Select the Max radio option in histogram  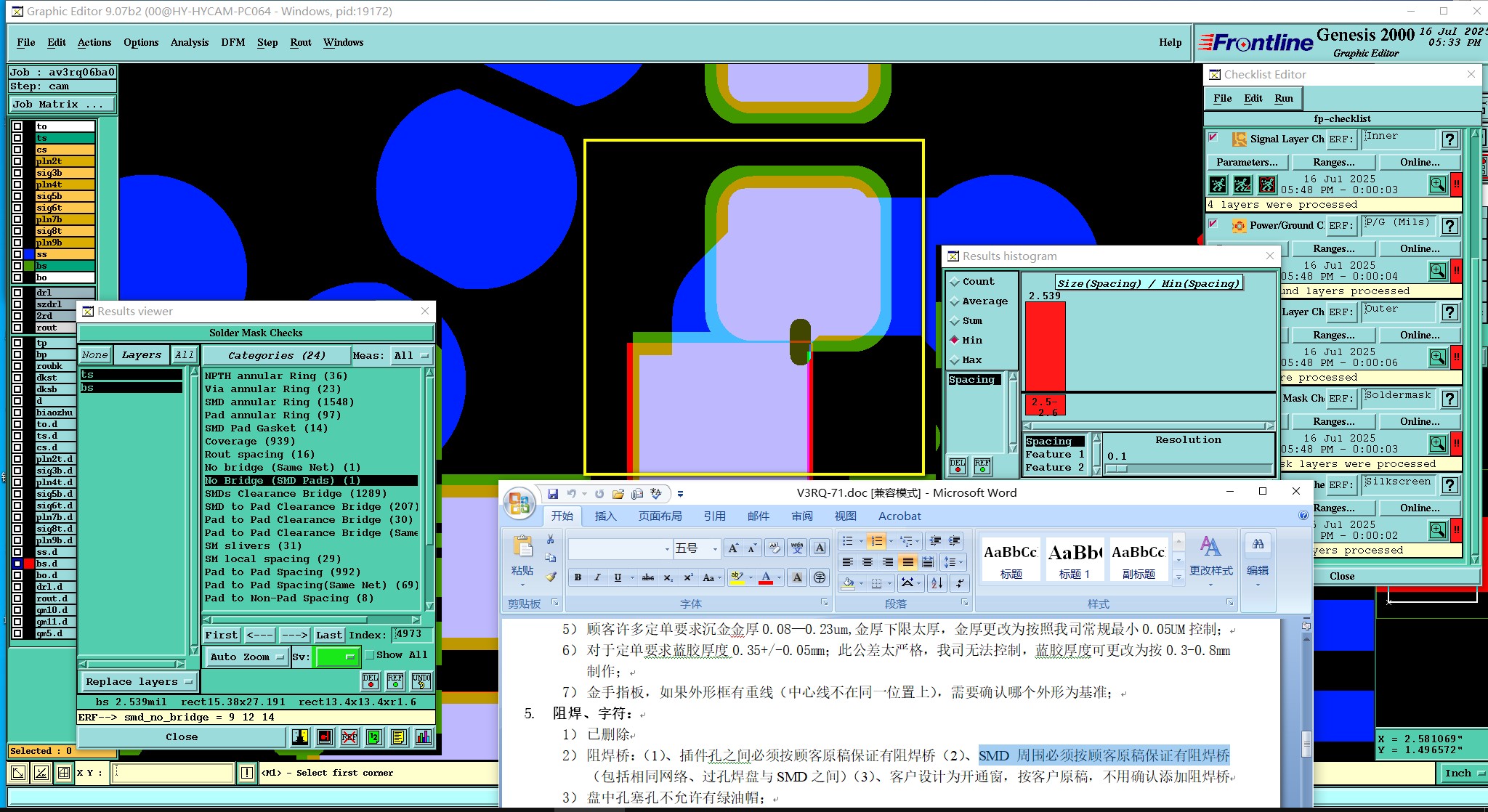click(x=955, y=360)
